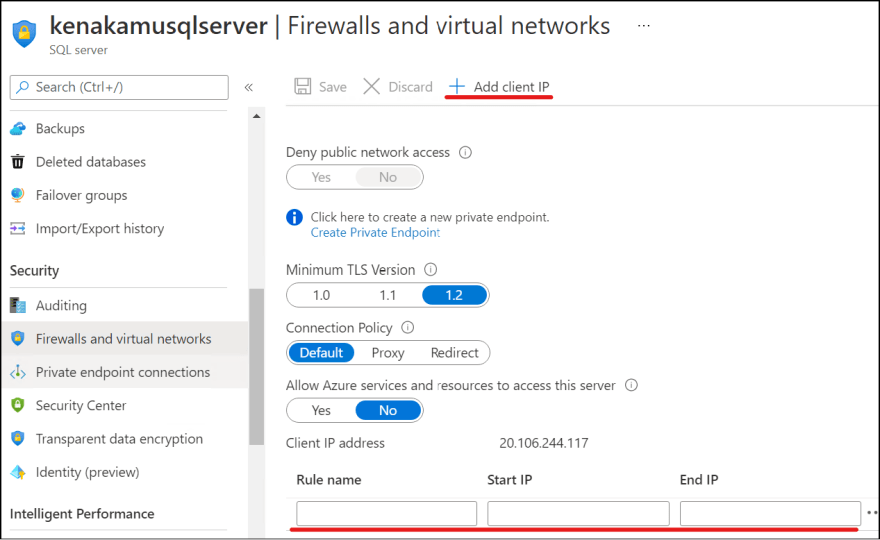Choose Redirect connection policy
Screen dimensions: 880x540
[x=455, y=353]
